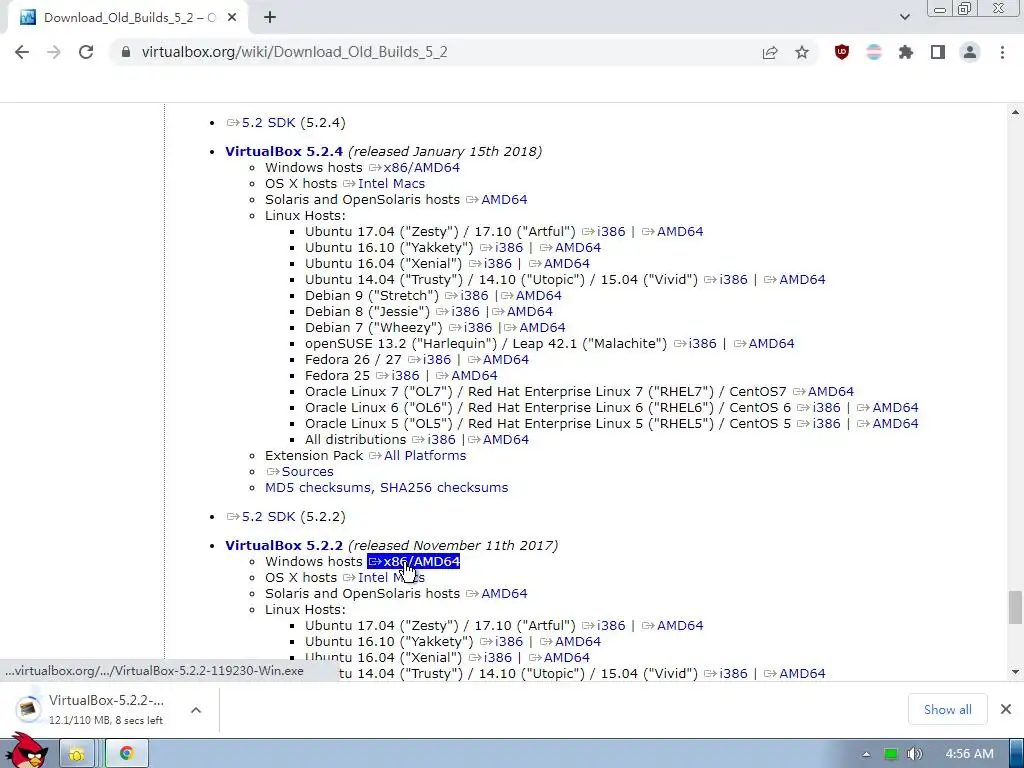1024x768 pixels.
Task: Download 5.2.4 All distributions i386
Action: [434, 440]
